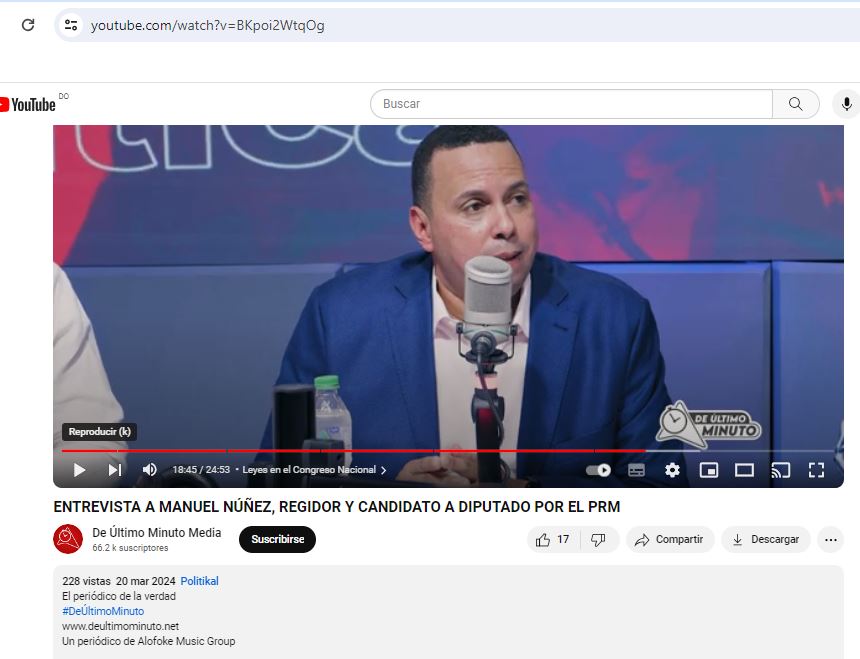The image size is (860, 659).
Task: Start voice search with microphone icon
Action: coord(846,104)
